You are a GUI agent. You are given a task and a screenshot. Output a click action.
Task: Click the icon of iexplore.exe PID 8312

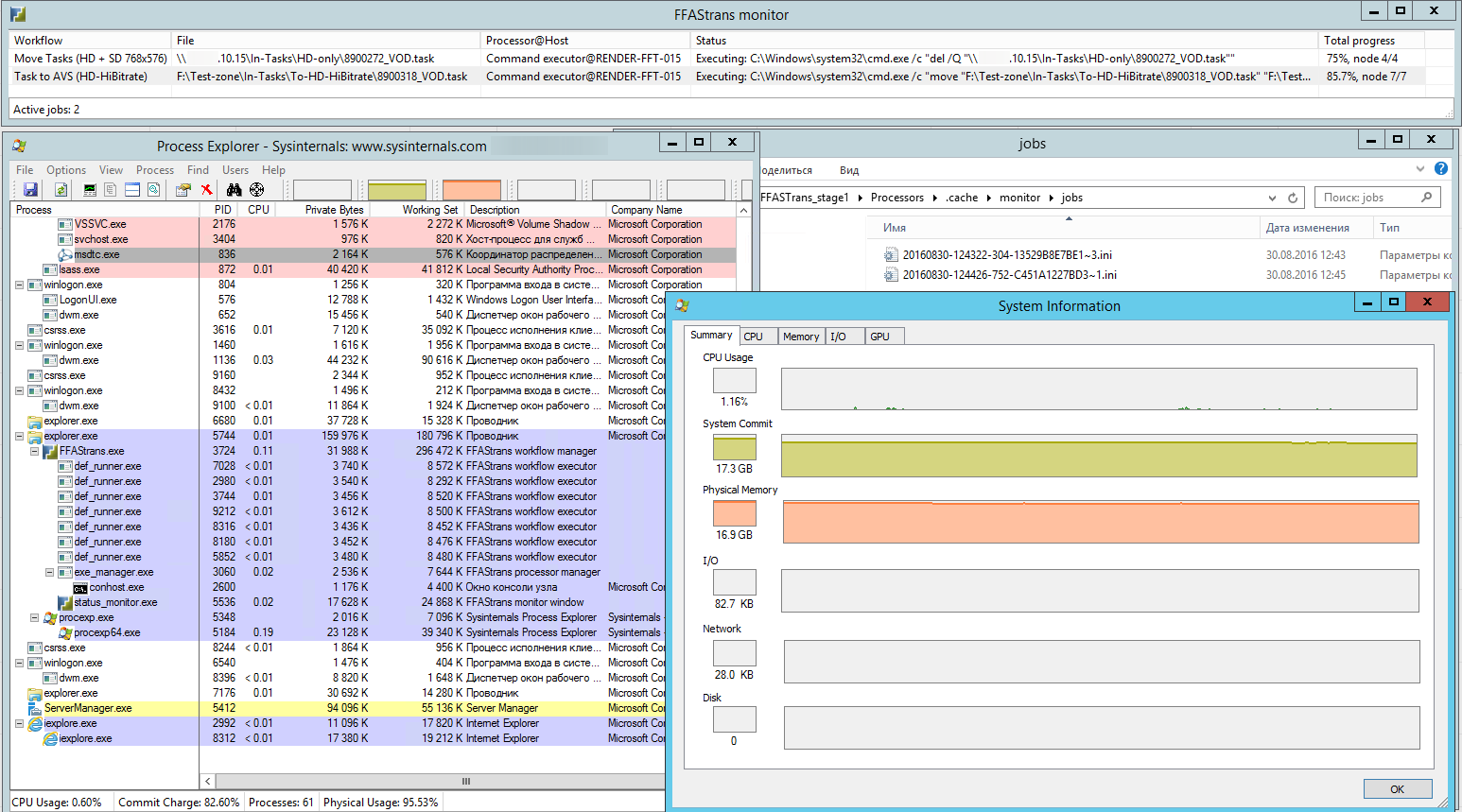50,738
